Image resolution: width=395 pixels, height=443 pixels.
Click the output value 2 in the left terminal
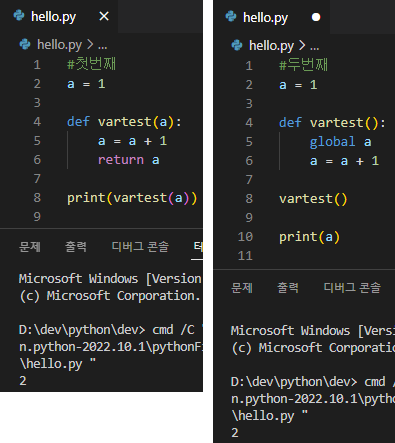23,381
